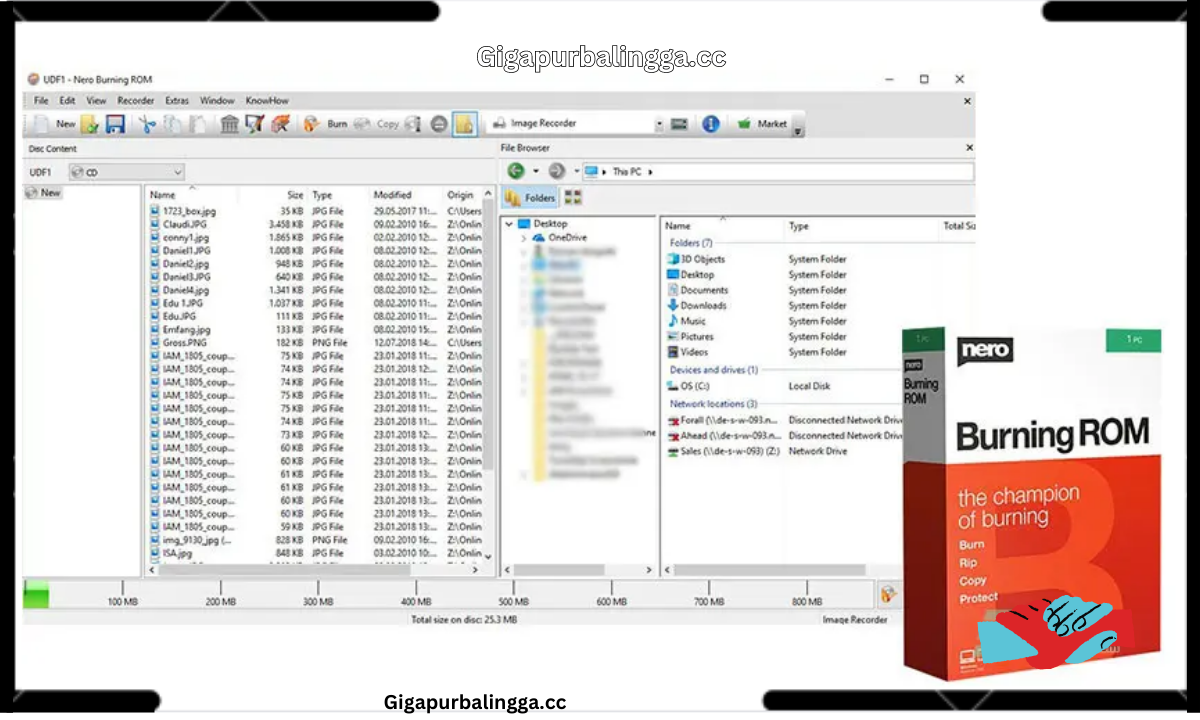Close the File Browser panel
The image size is (1200, 720).
coord(968,148)
